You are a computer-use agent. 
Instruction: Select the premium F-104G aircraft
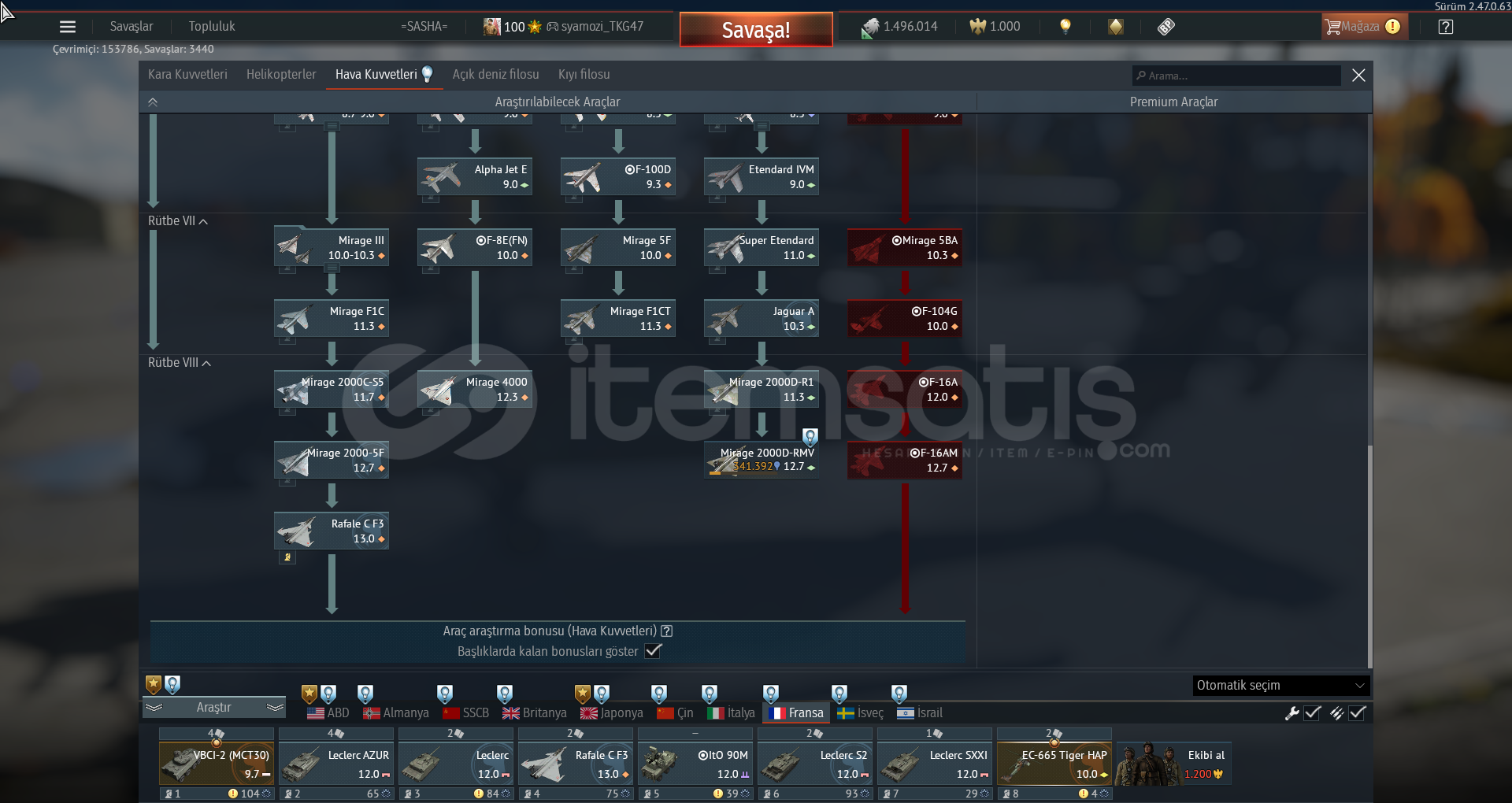tap(905, 319)
